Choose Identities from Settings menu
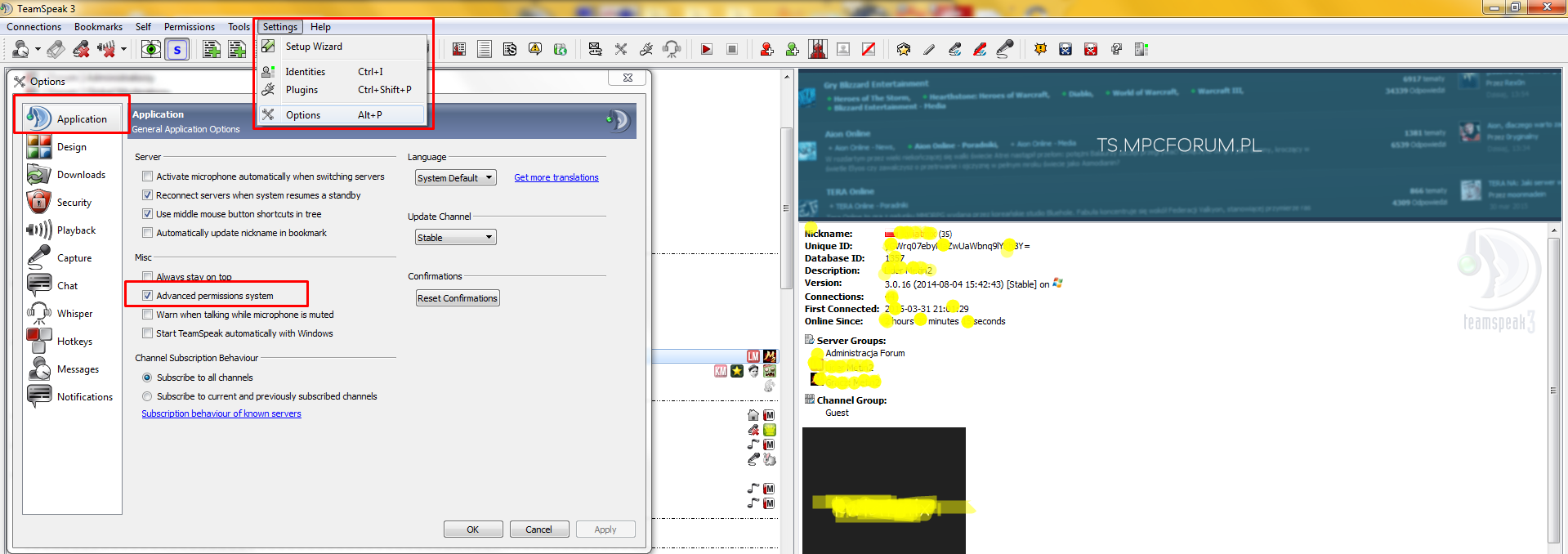Screen dimensions: 1568x554 [x=342, y=72]
